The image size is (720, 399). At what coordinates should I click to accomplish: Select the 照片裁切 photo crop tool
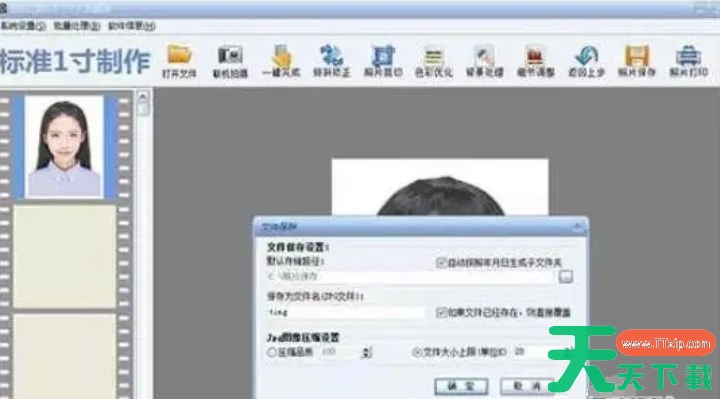383,61
